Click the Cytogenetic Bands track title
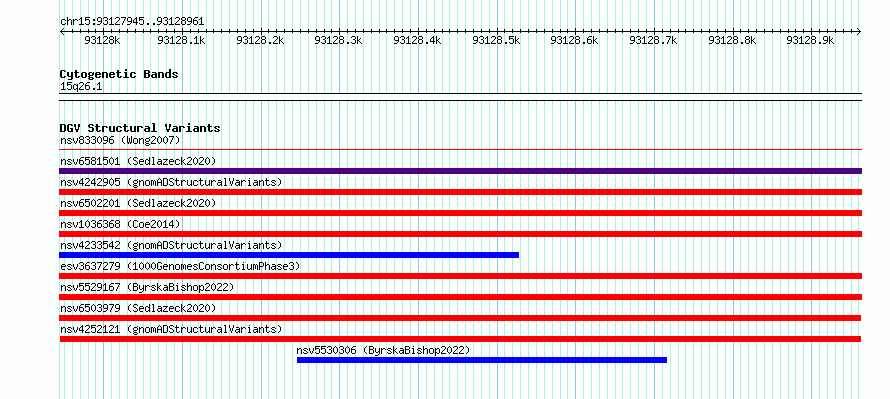The width and height of the screenshot is (890, 399). [119, 74]
